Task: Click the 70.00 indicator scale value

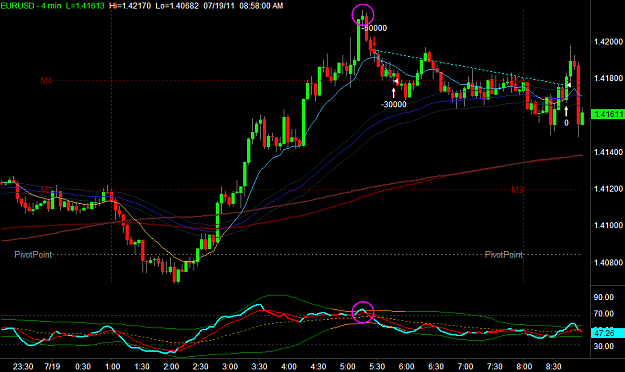Action: point(603,314)
